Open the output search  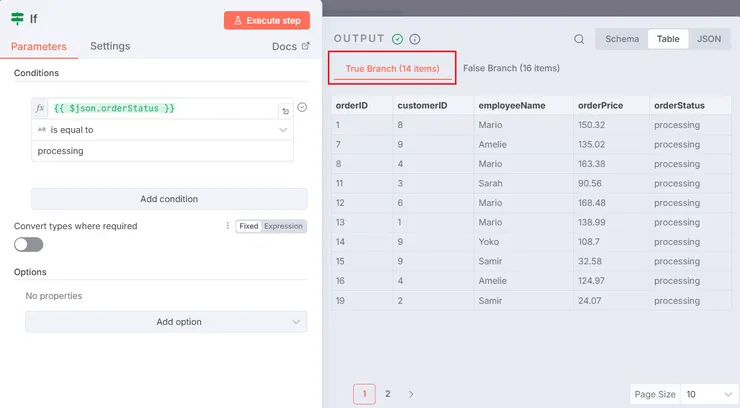(x=579, y=39)
